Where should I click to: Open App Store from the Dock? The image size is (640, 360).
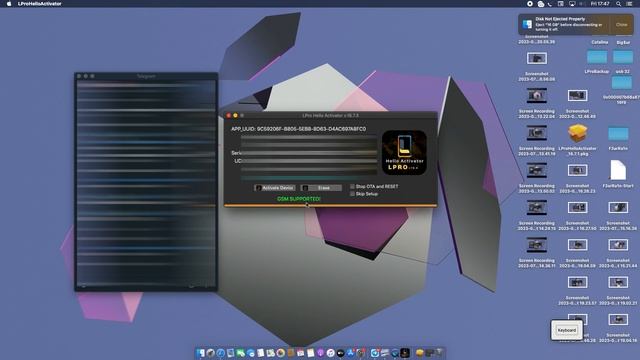[350, 353]
